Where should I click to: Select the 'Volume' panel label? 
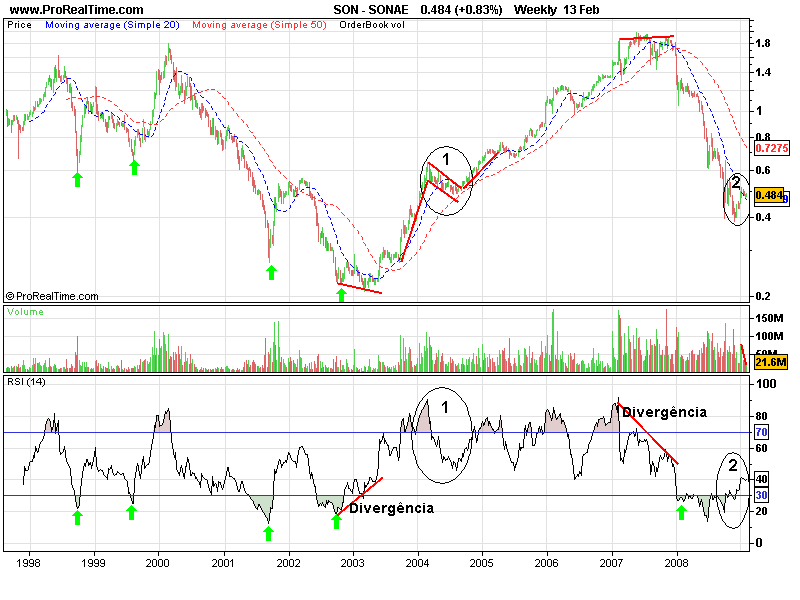pos(26,312)
